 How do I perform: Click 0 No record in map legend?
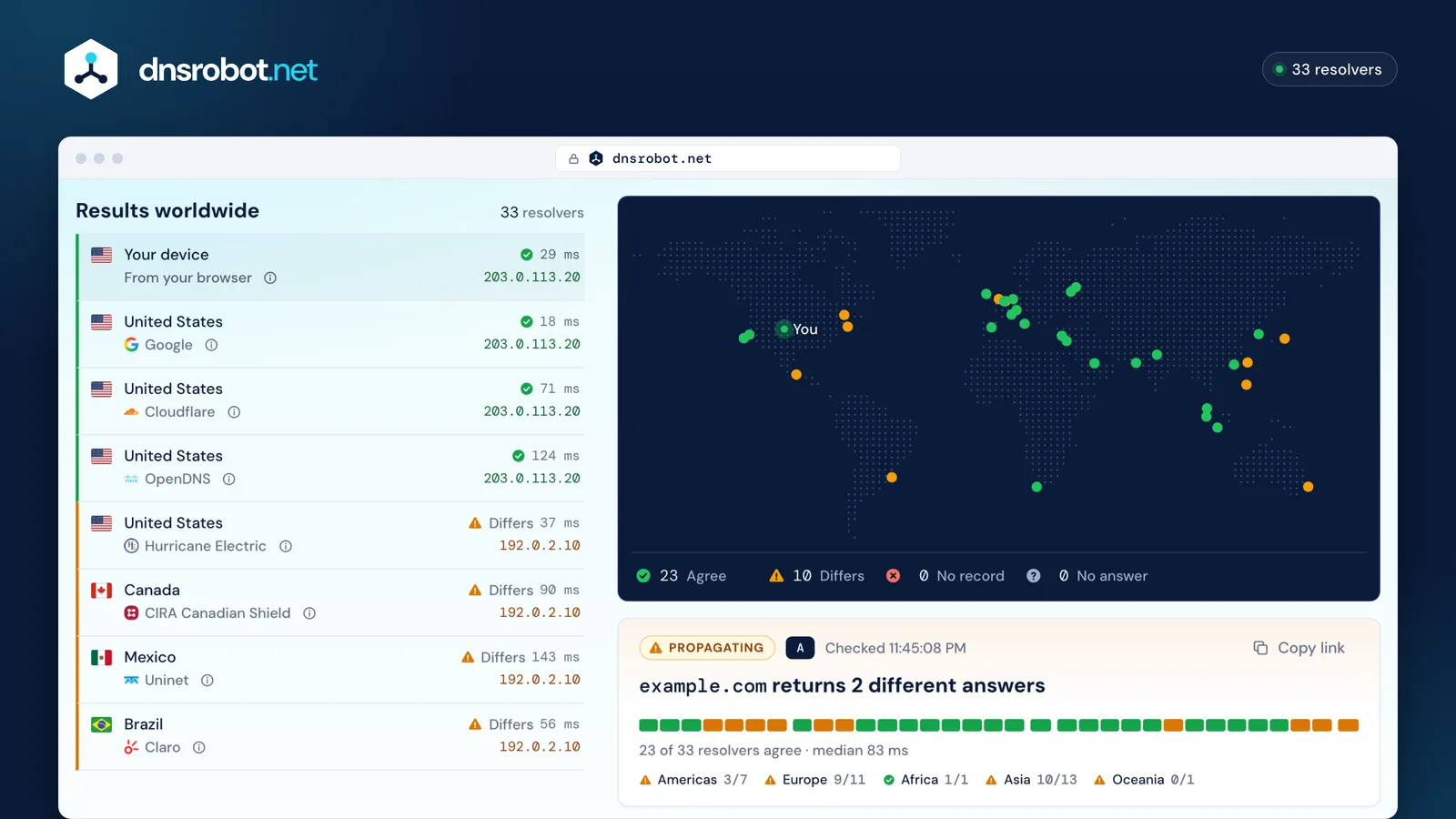pos(945,576)
